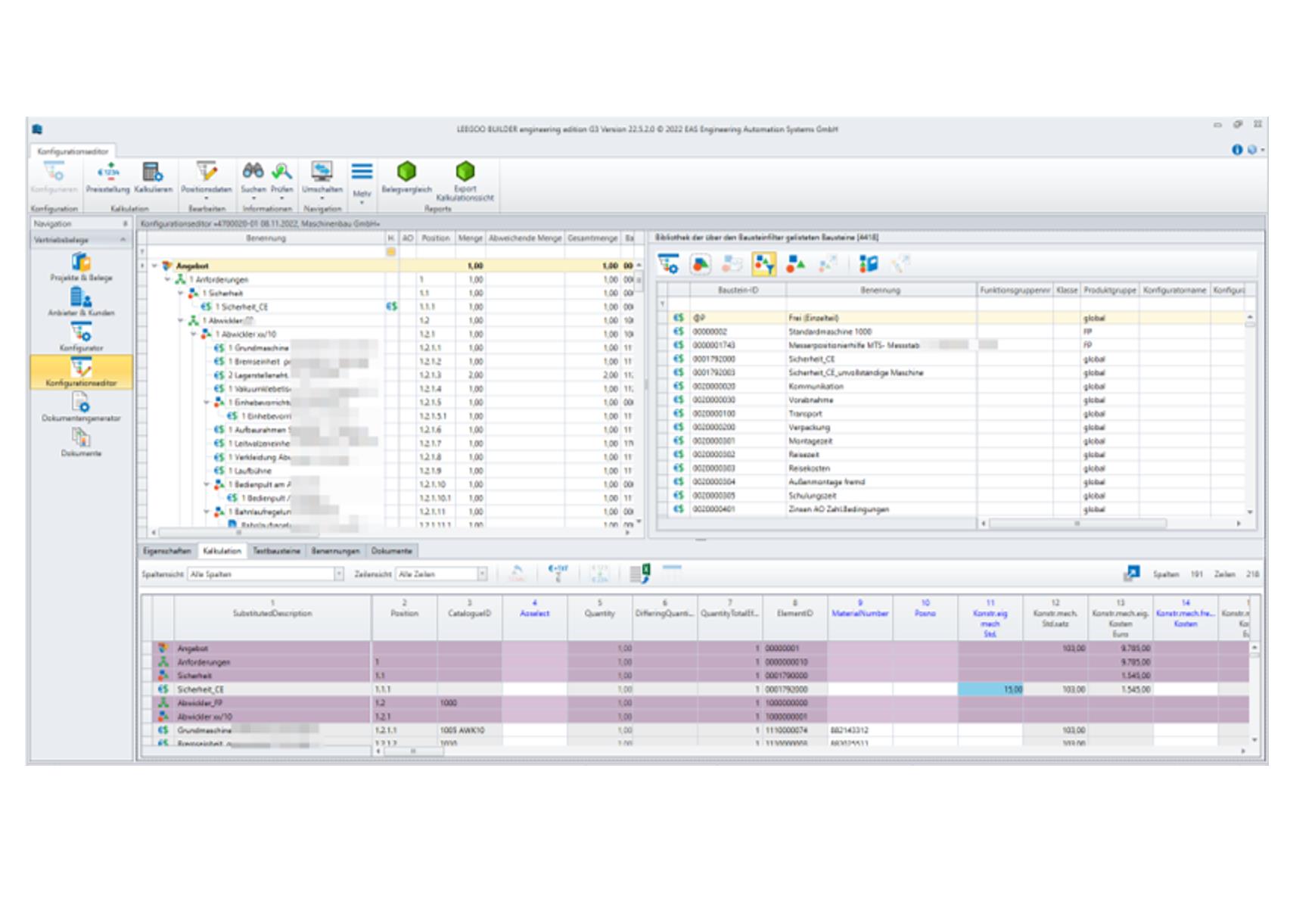Open the Zeilensicht dropdown
The height and width of the screenshot is (924, 1290).
tap(482, 574)
